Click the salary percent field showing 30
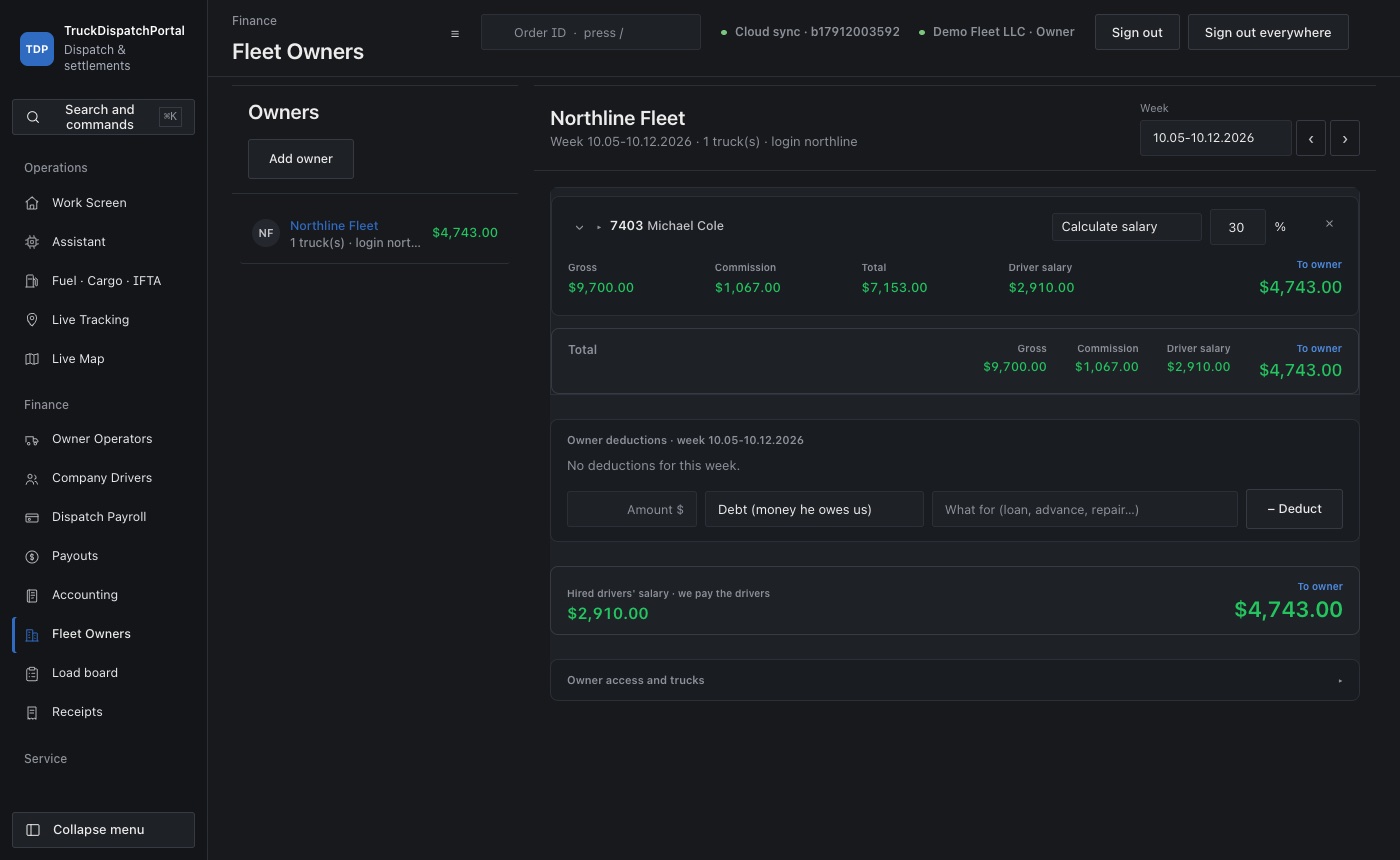The width and height of the screenshot is (1400, 860). pos(1237,227)
